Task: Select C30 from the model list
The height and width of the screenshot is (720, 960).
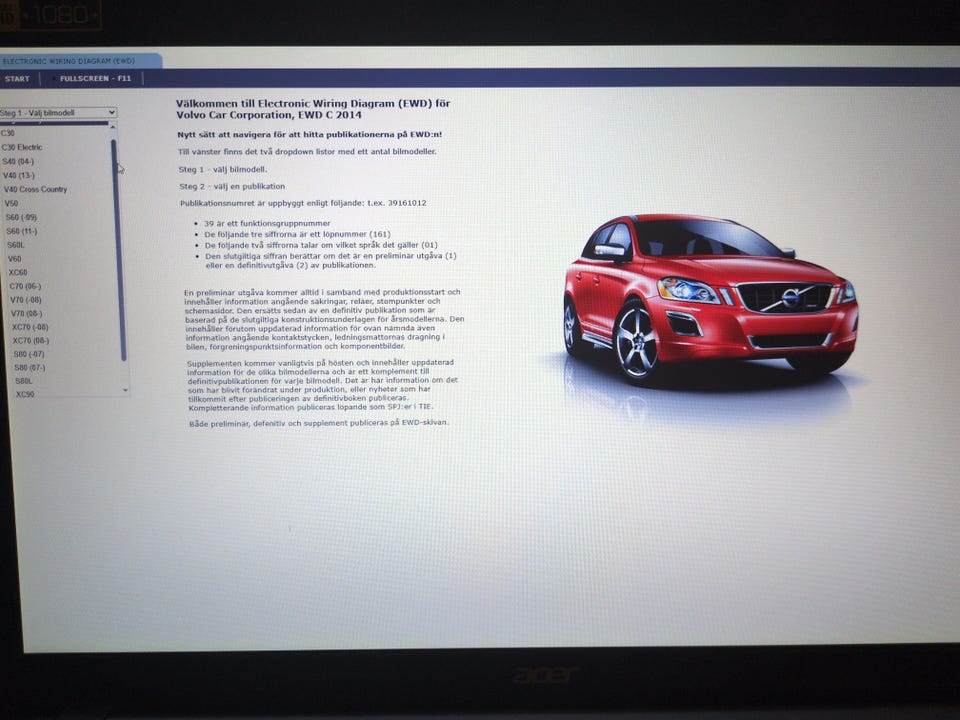Action: (8, 133)
